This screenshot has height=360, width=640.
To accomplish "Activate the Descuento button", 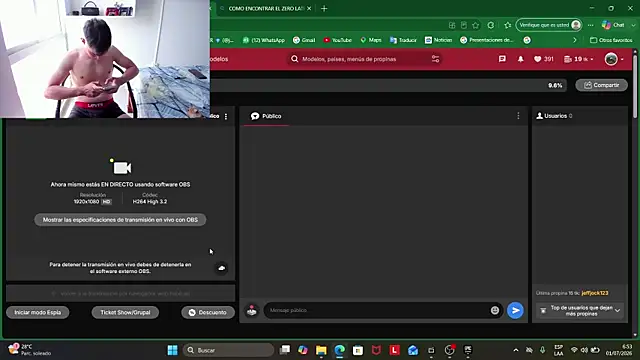I will [208, 312].
